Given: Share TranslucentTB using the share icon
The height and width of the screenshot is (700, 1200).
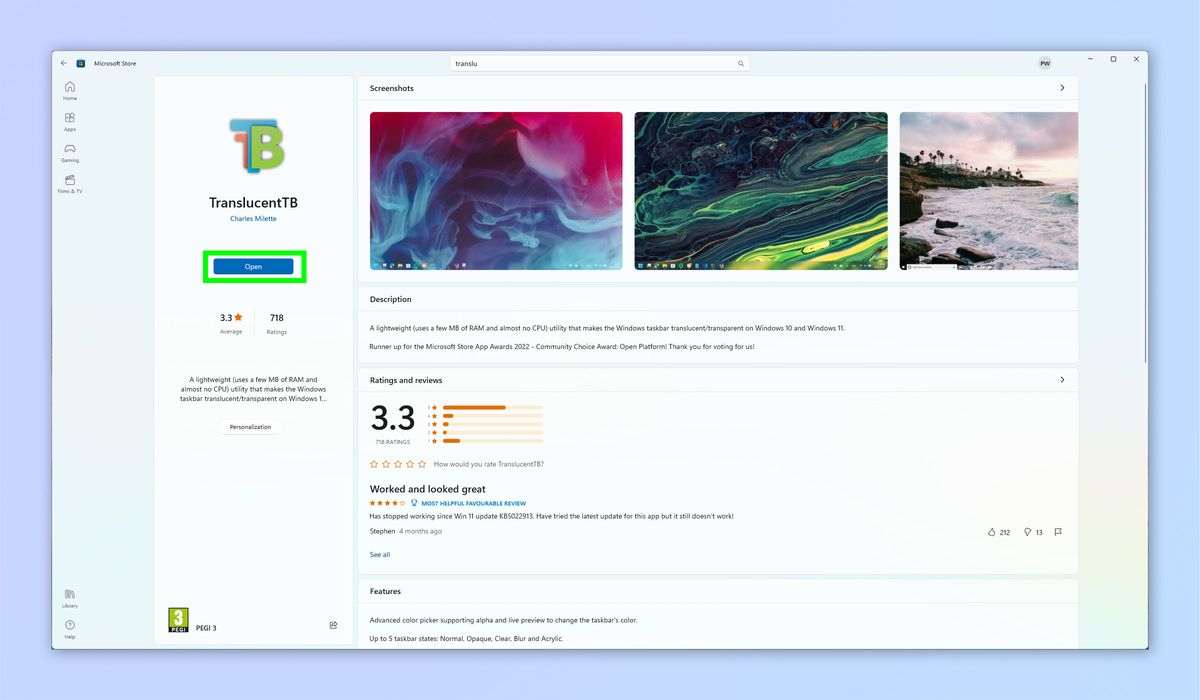Looking at the screenshot, I should (x=333, y=624).
